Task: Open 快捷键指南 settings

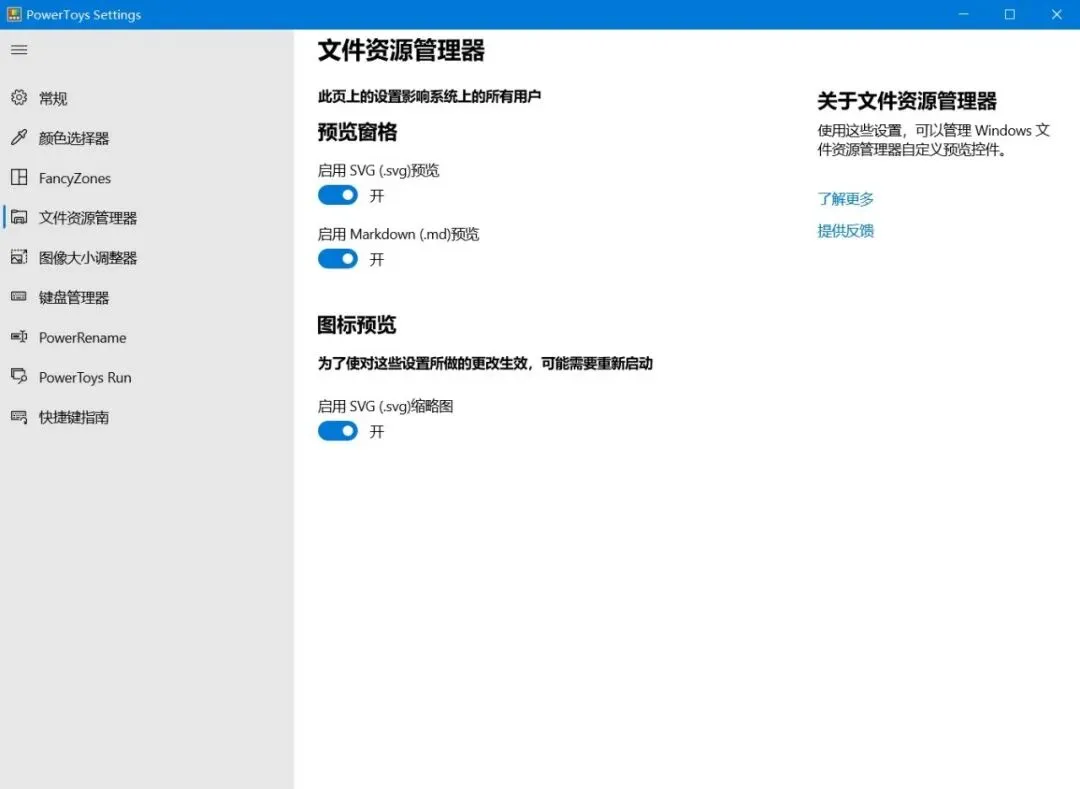Action: (x=147, y=417)
